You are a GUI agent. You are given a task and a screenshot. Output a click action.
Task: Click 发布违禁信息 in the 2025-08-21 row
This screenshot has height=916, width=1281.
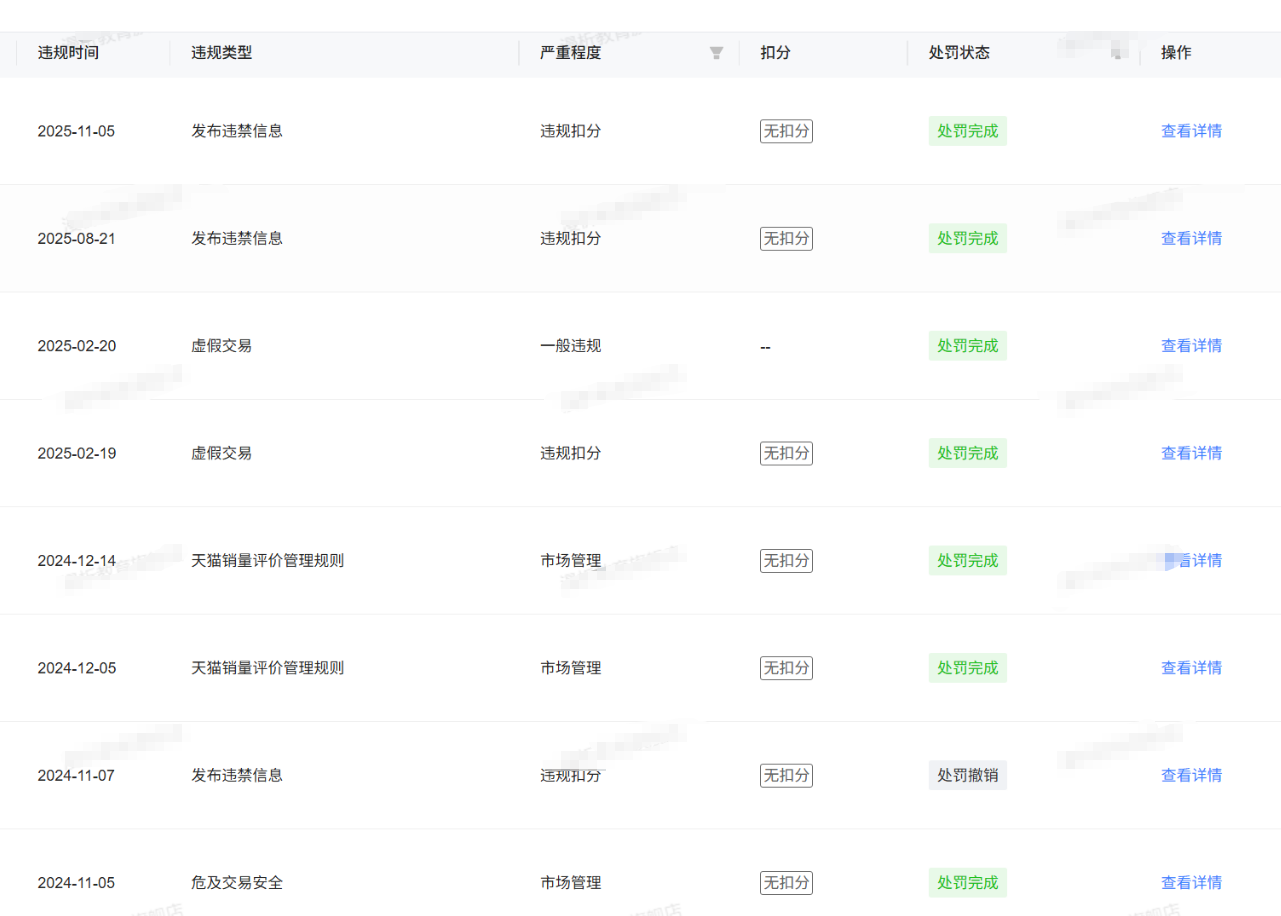pyautogui.click(x=237, y=238)
